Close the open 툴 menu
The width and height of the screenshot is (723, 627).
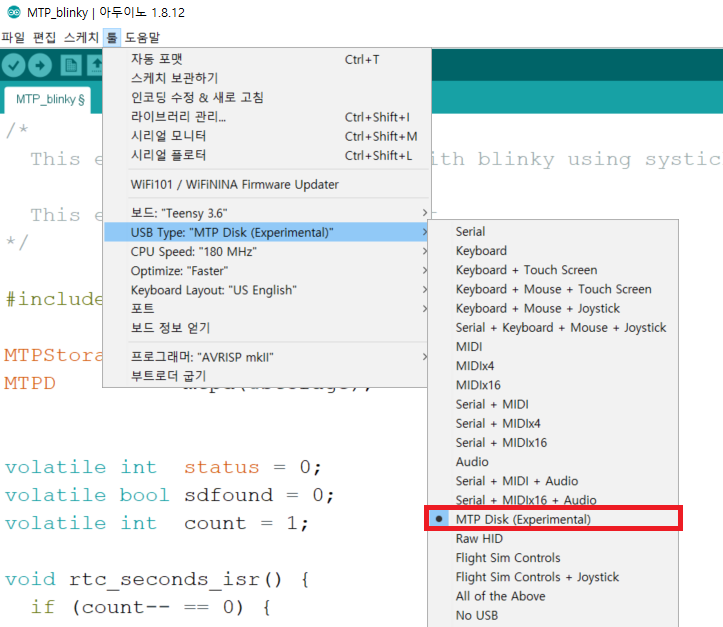point(112,37)
